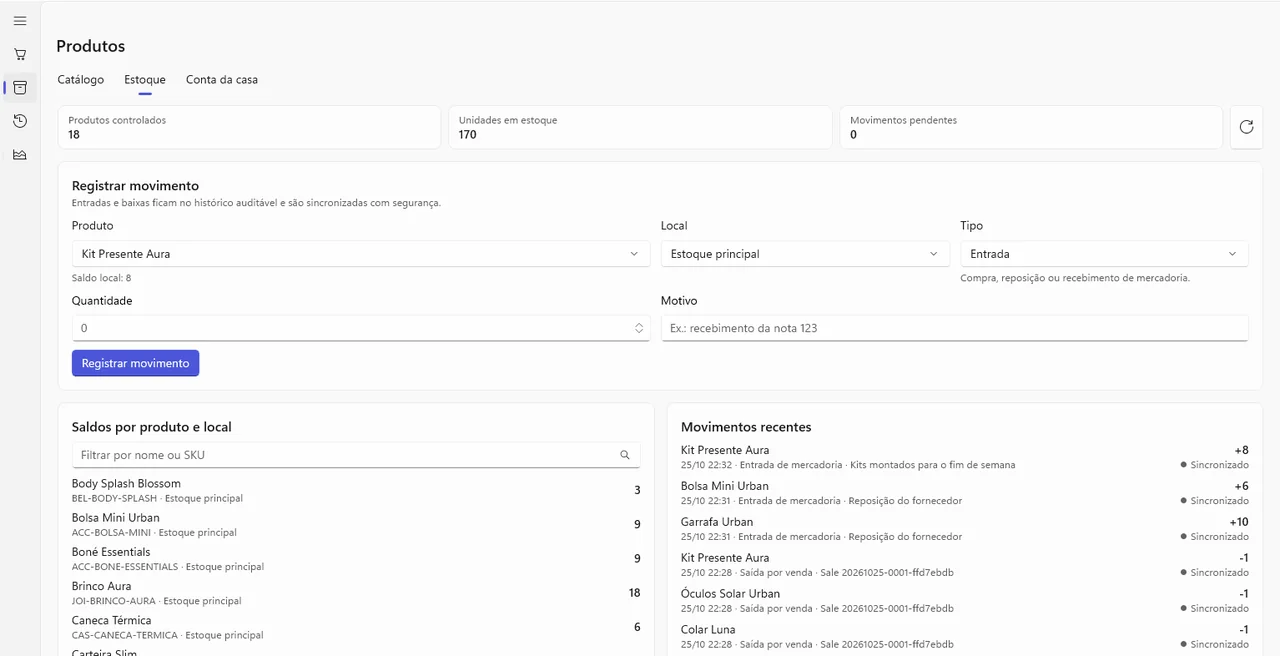Select the Boné Essentials balance row
This screenshot has width=1280, height=656.
(x=356, y=558)
